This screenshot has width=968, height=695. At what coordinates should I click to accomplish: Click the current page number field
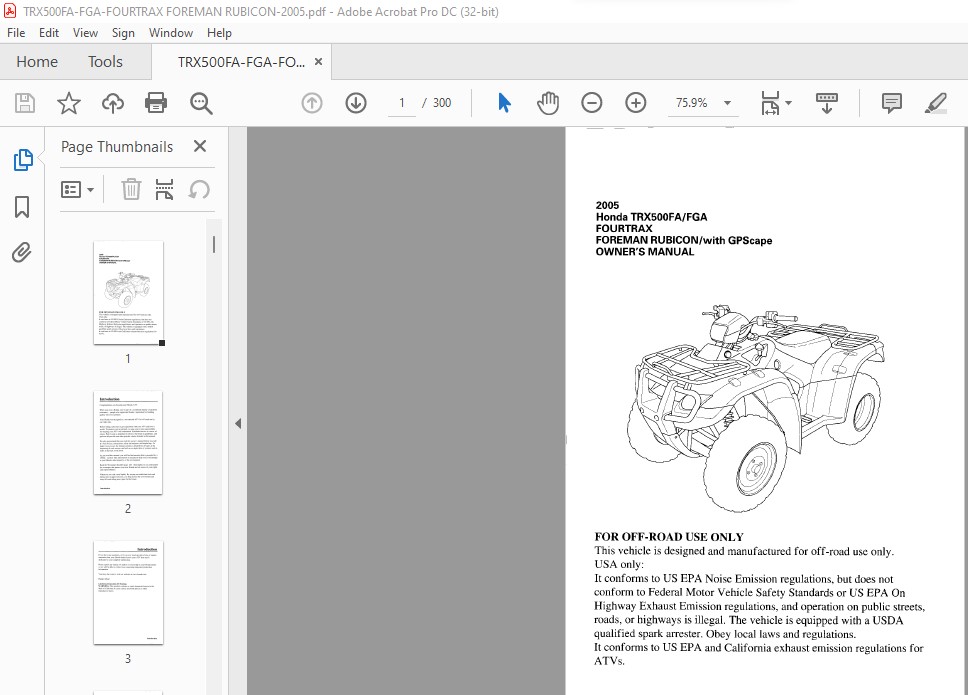tap(402, 103)
